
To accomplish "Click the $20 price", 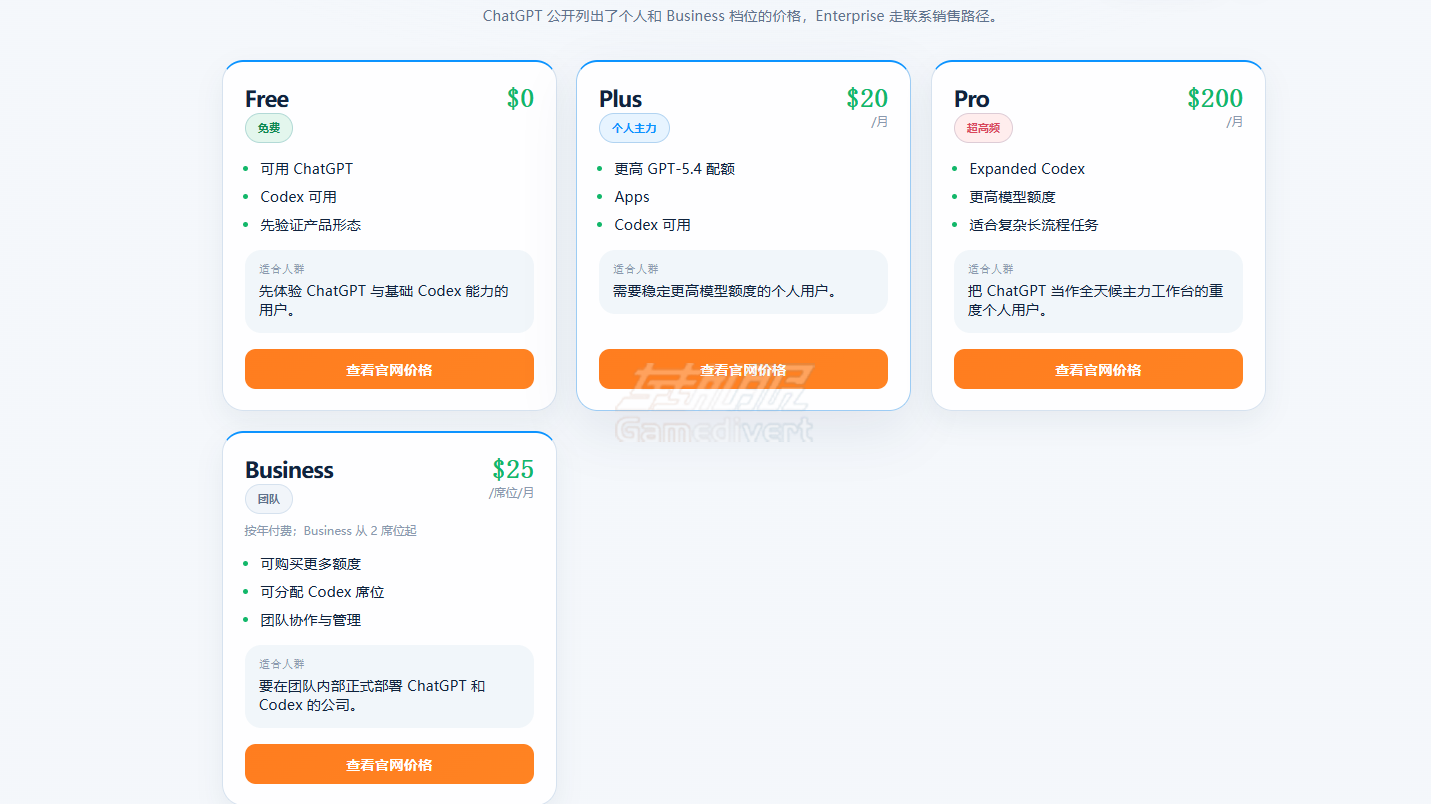I will pos(867,98).
